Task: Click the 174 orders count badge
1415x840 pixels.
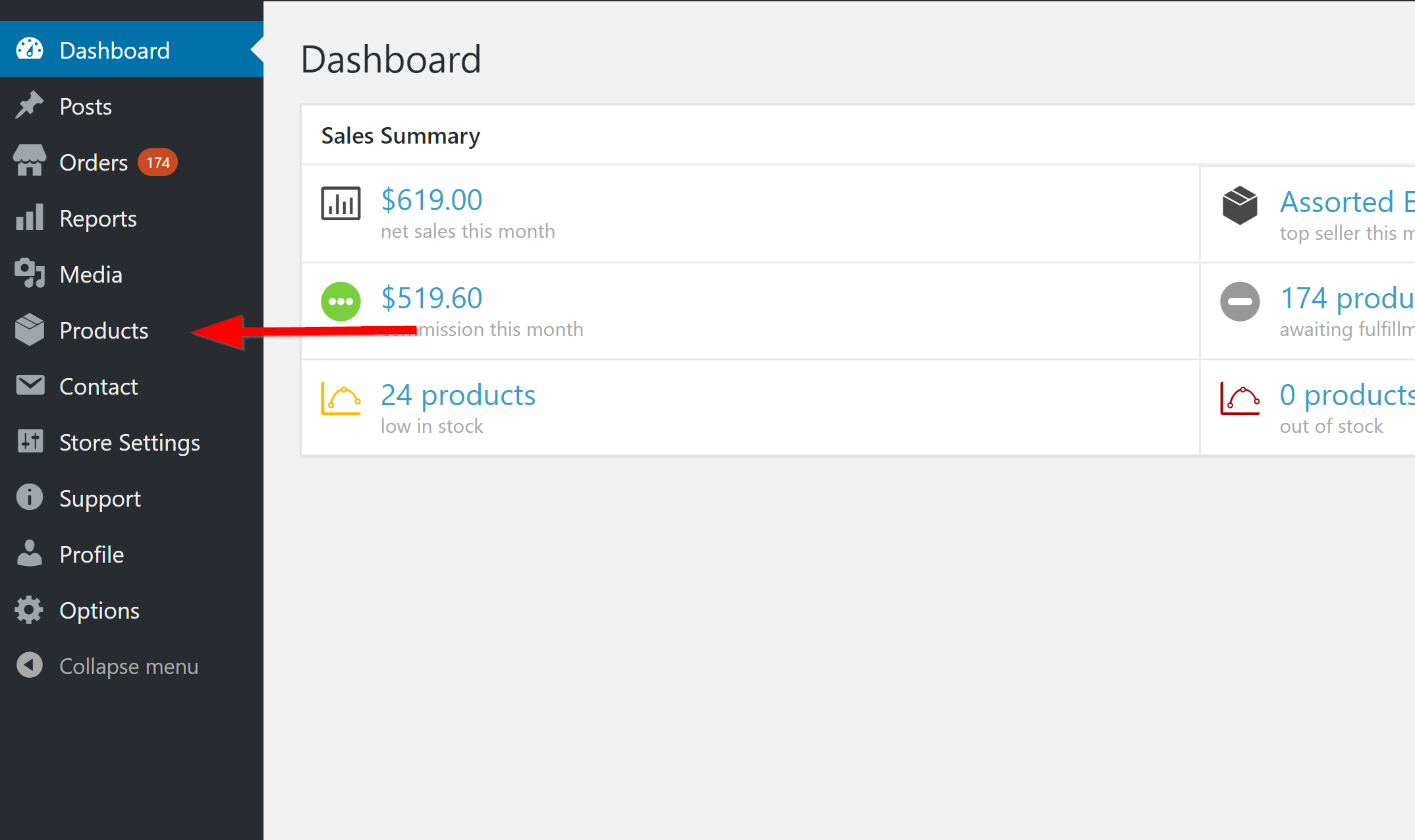Action: [158, 163]
